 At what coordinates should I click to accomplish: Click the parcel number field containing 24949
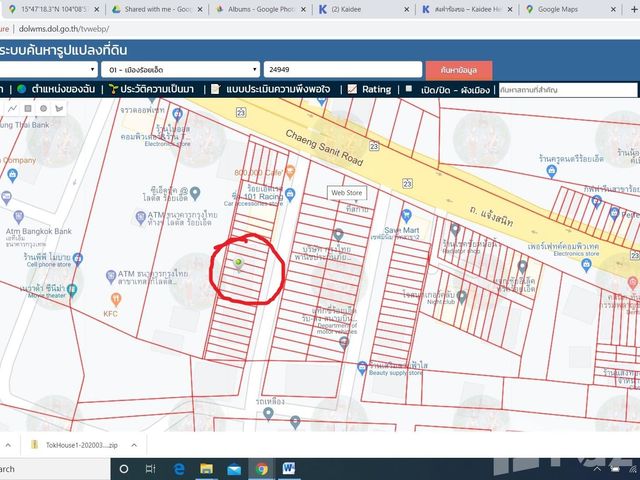[343, 69]
